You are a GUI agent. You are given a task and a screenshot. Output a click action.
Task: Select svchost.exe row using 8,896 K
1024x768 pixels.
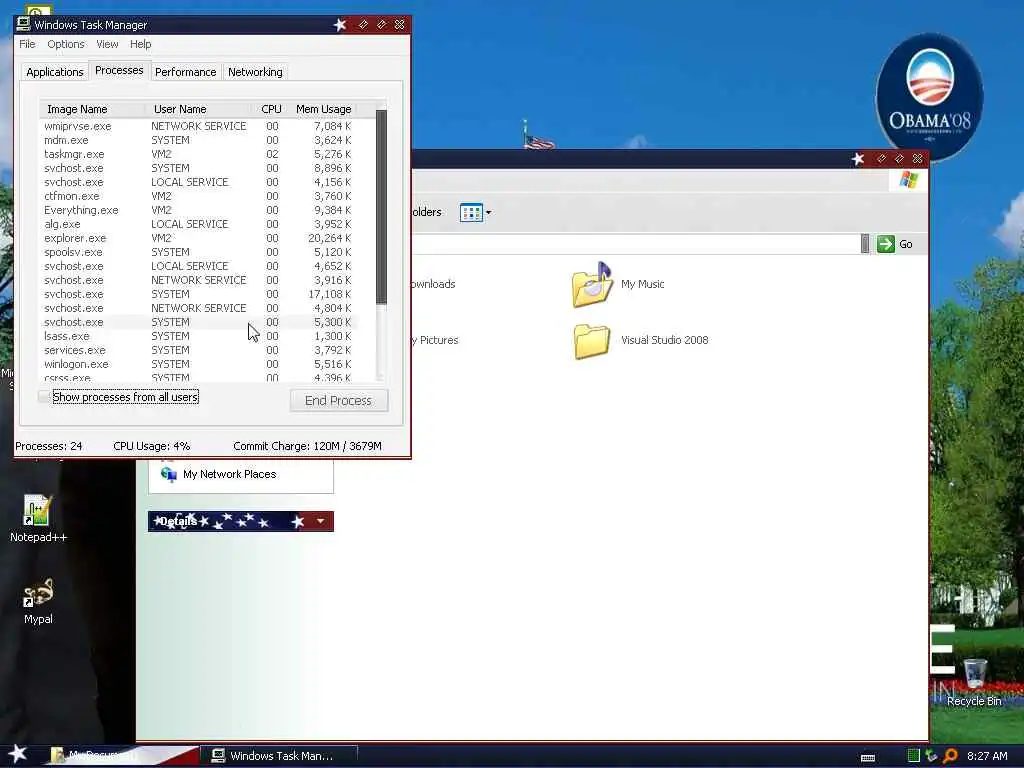click(198, 168)
